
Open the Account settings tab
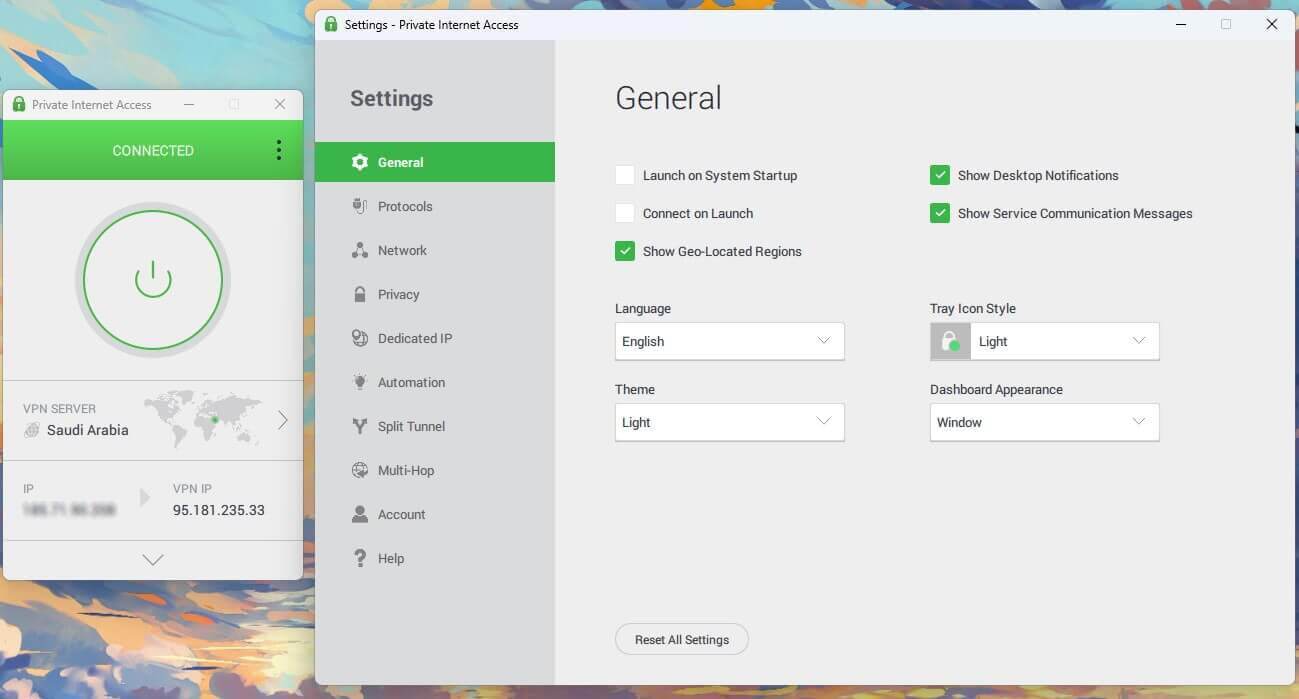coord(435,514)
